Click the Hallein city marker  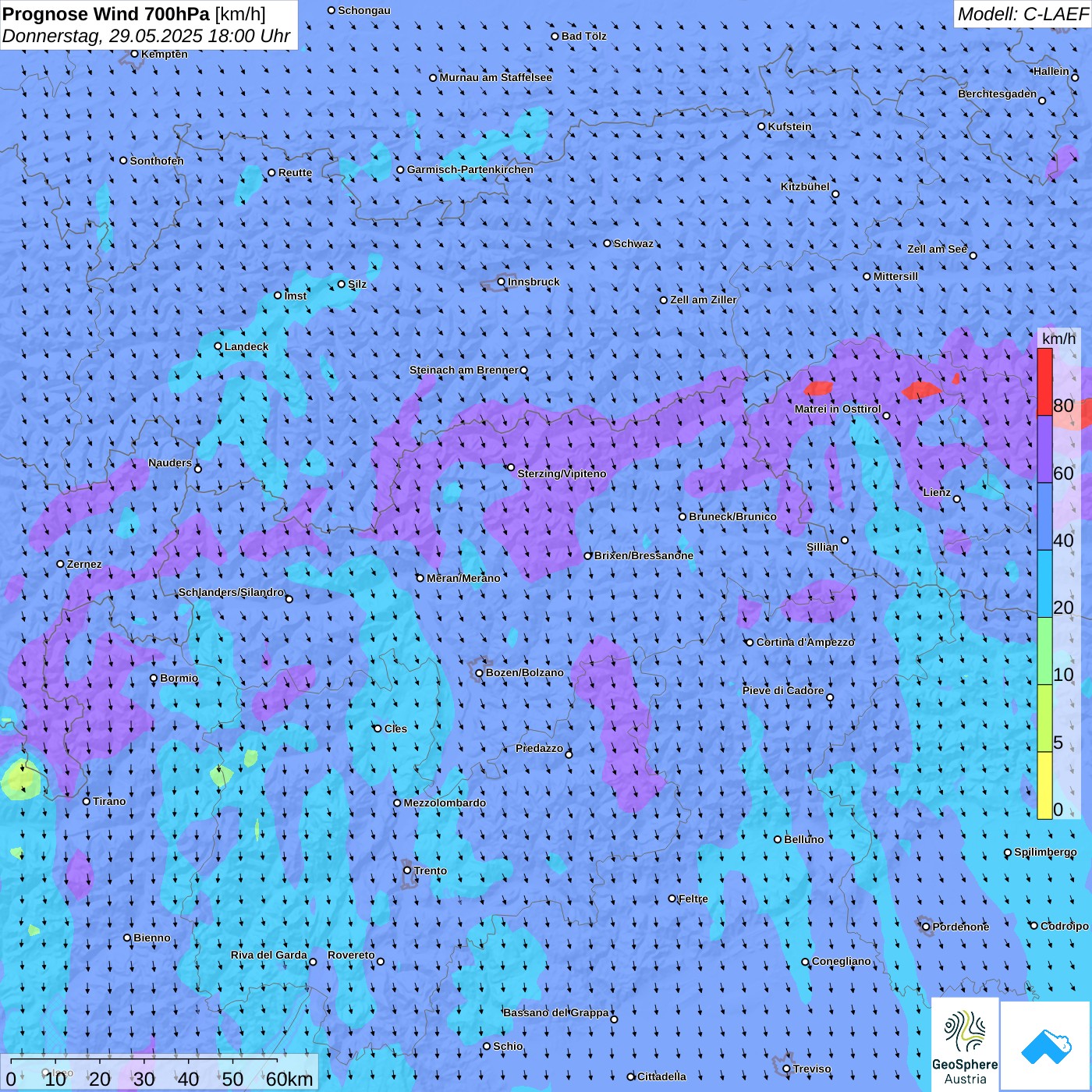point(1075,77)
